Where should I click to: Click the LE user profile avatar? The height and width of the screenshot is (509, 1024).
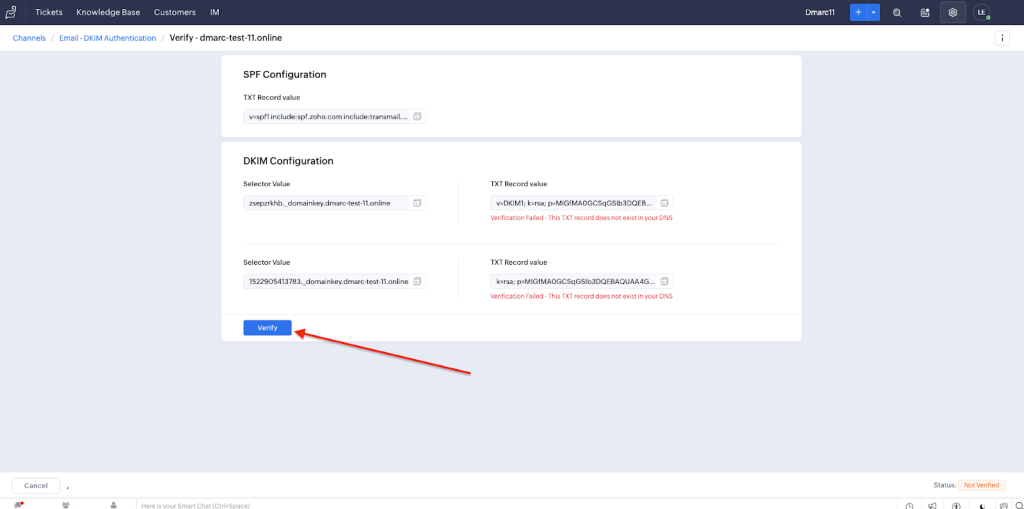tap(982, 12)
